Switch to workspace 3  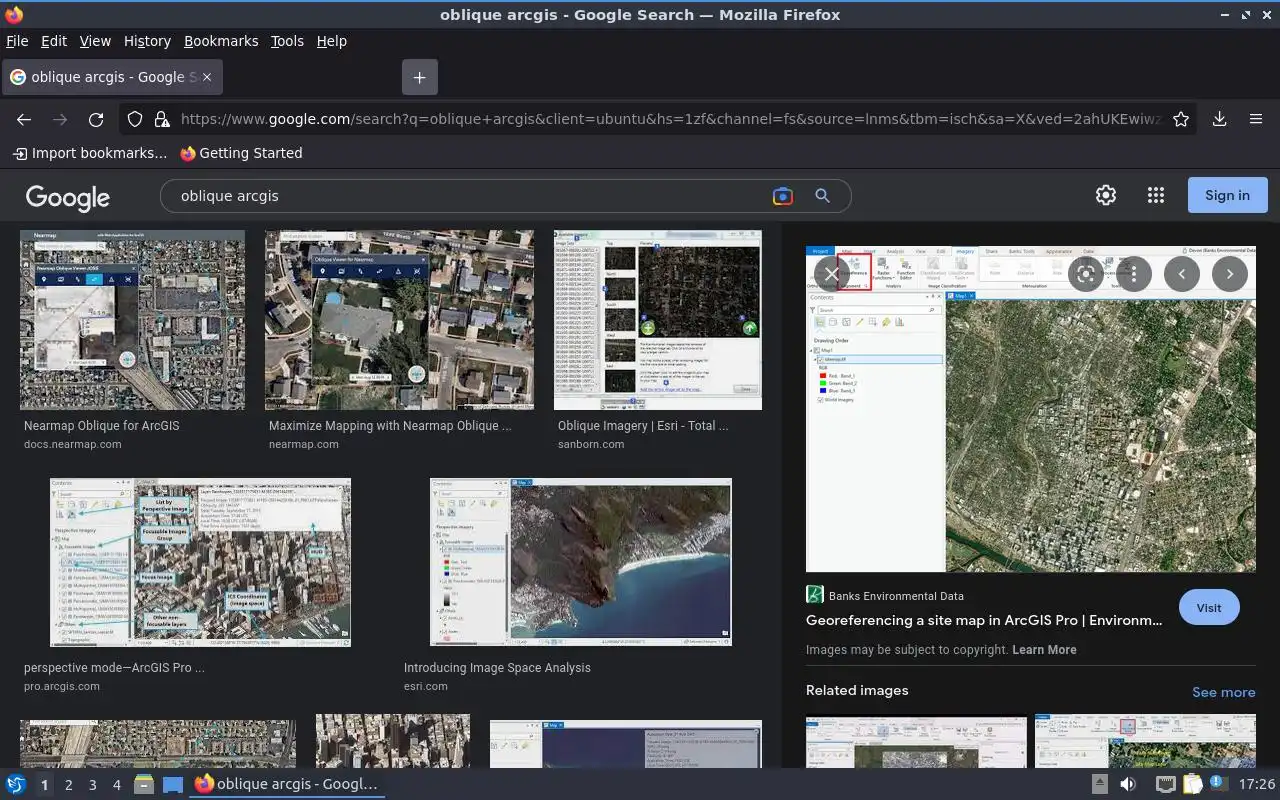tap(92, 785)
